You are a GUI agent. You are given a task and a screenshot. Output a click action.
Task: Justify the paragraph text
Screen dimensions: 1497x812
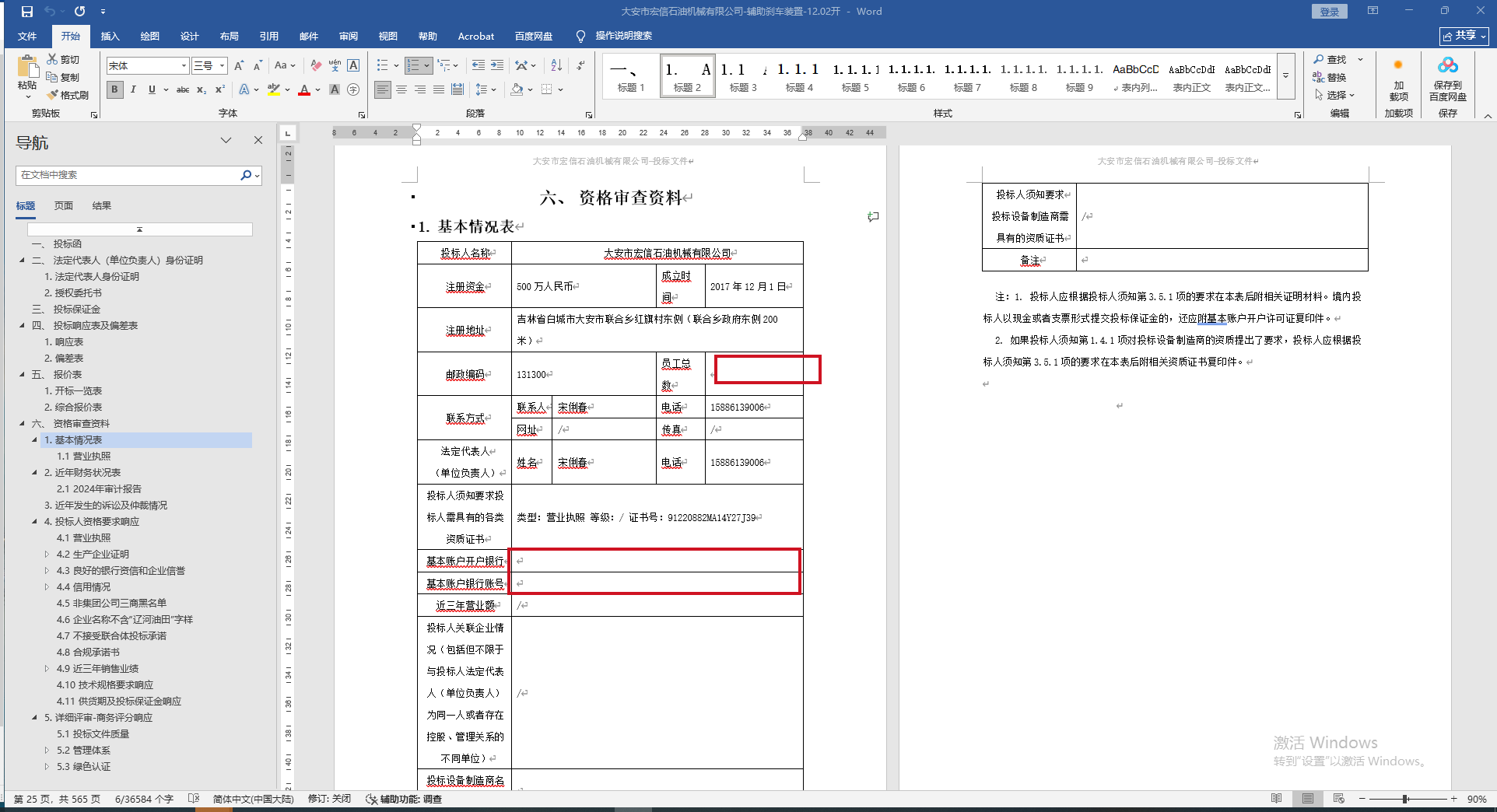point(439,89)
